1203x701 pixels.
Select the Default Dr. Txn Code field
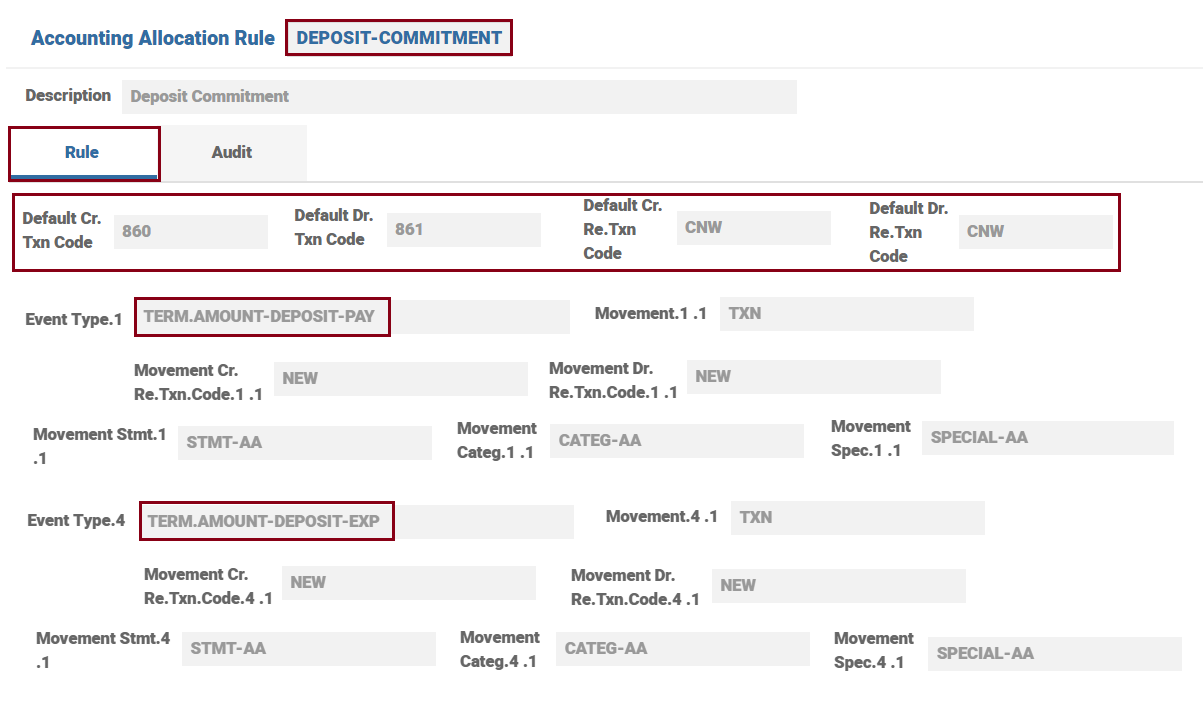click(463, 230)
